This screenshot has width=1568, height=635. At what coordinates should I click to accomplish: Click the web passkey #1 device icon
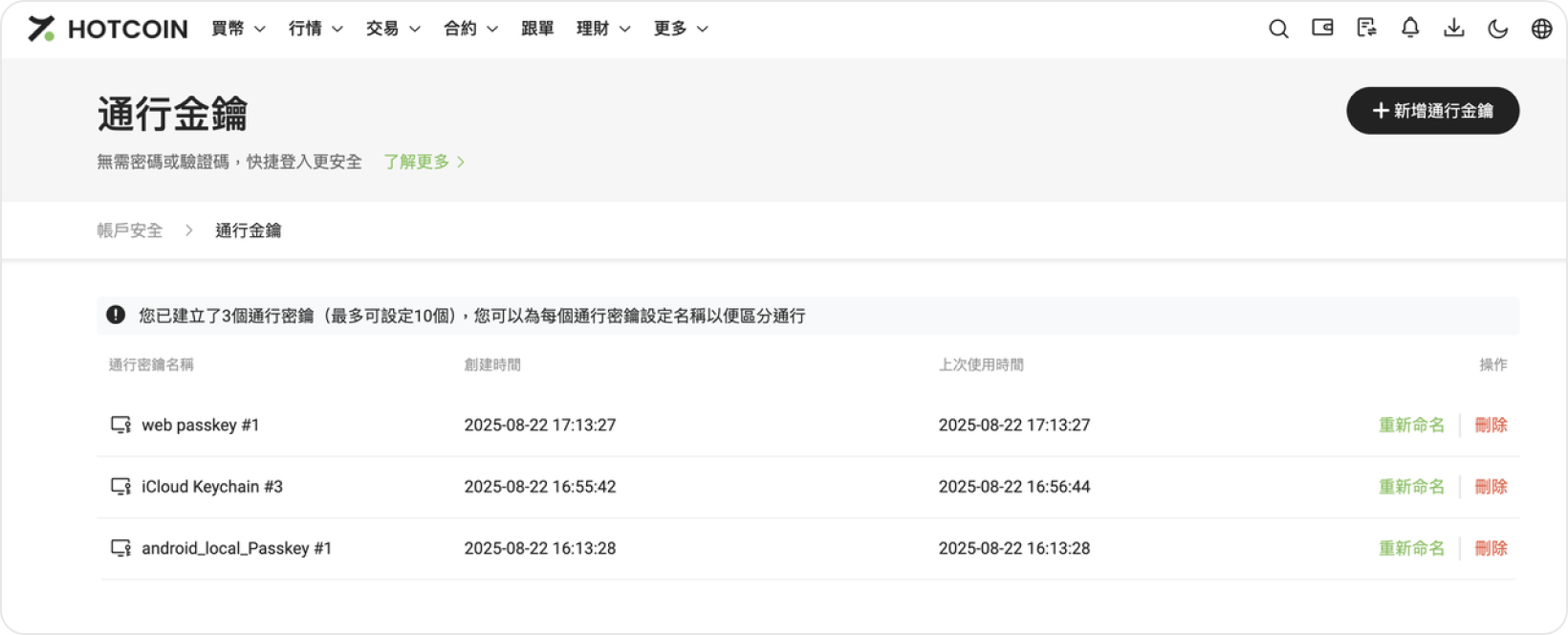[x=120, y=425]
